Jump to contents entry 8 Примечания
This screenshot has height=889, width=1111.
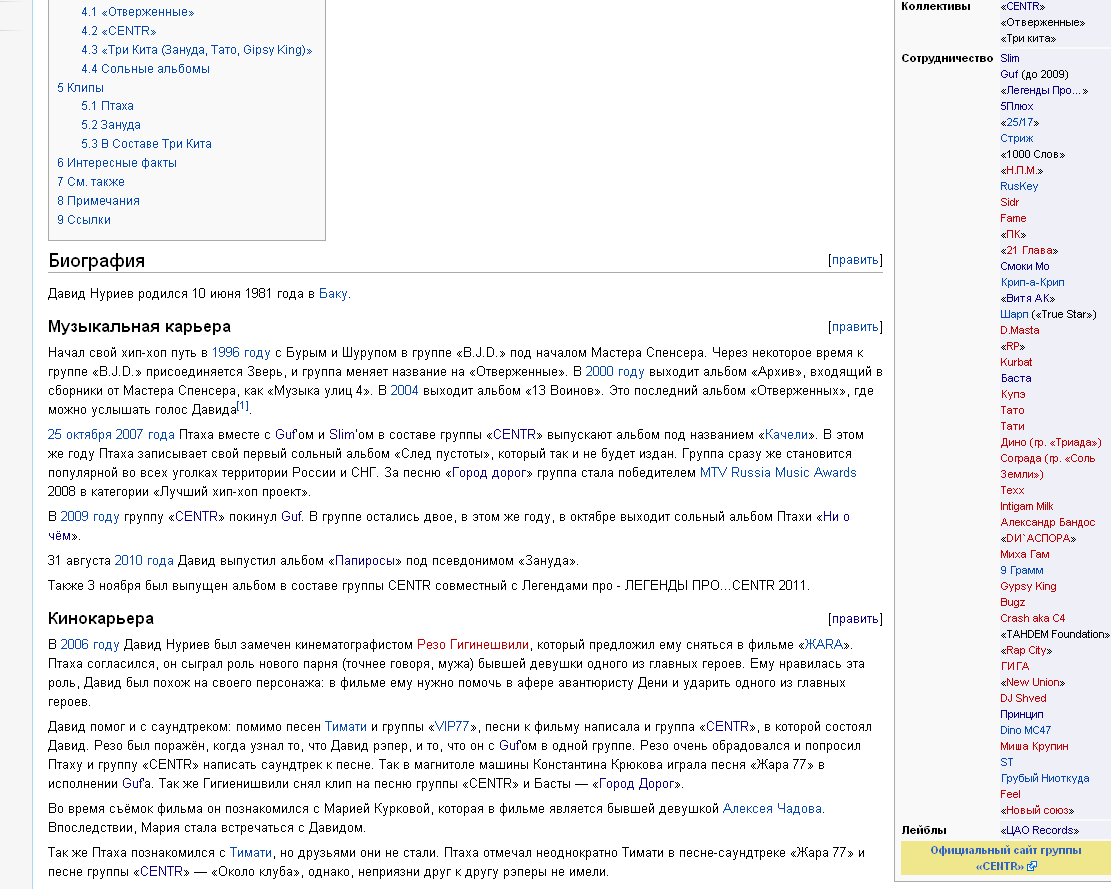98,201
